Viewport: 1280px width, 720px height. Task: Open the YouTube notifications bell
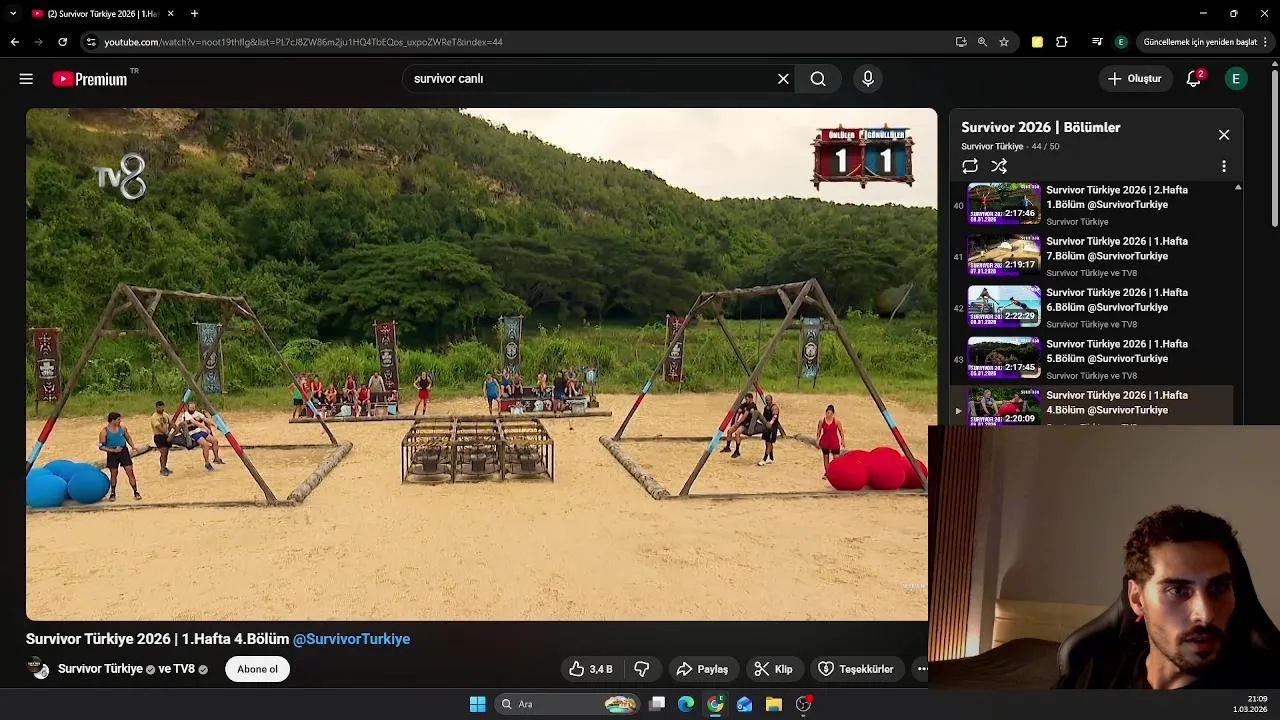point(1193,79)
